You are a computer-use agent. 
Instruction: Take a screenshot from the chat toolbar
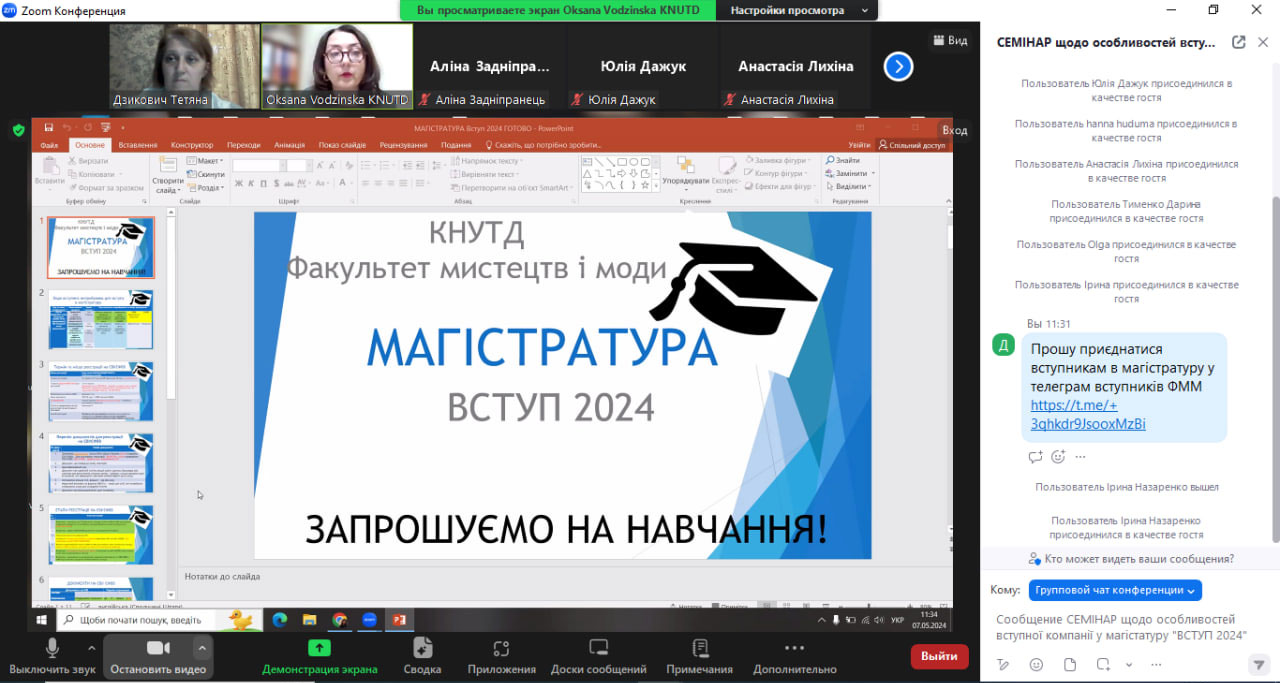click(1102, 664)
